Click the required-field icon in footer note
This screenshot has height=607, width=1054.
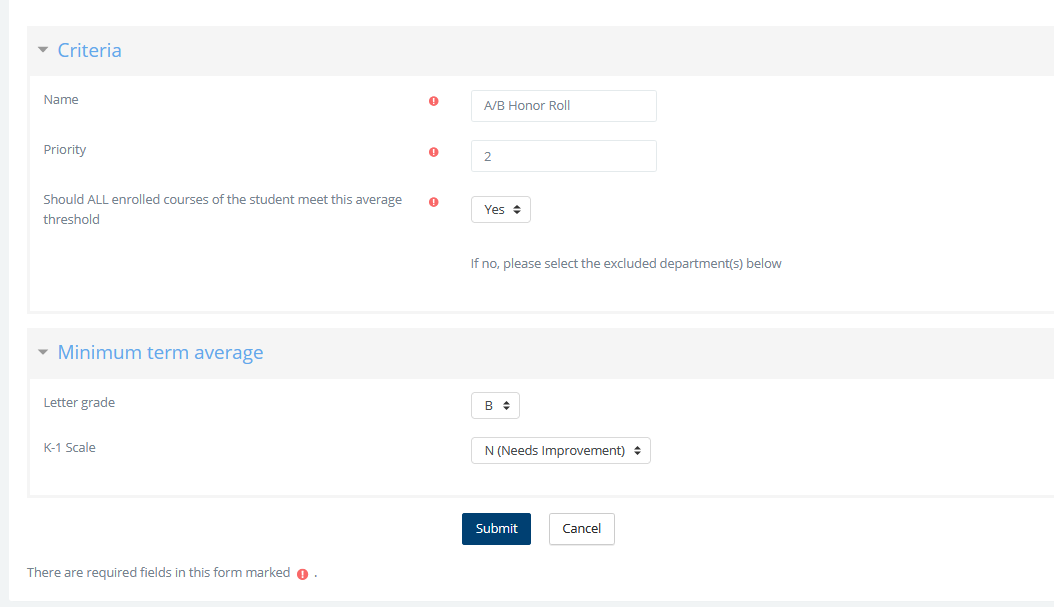coord(302,574)
